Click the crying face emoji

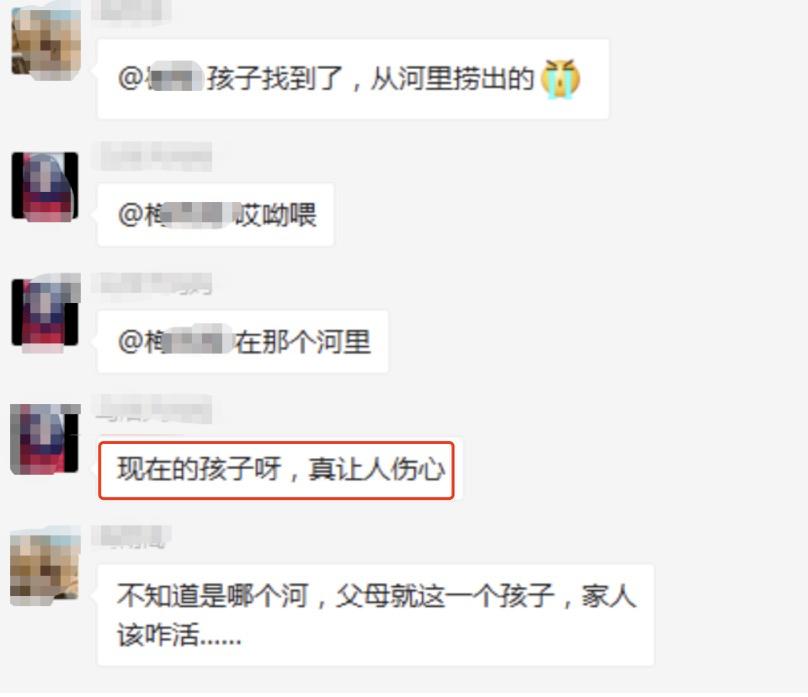[560, 79]
